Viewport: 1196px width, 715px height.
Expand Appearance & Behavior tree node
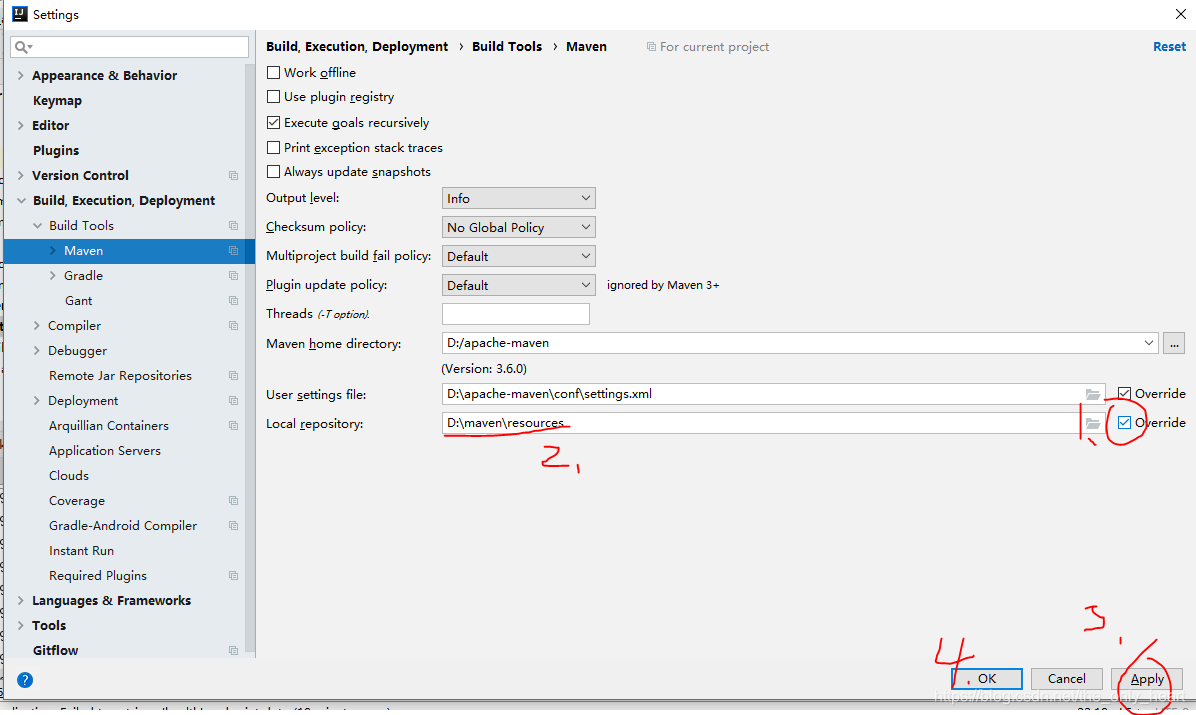[x=21, y=76]
